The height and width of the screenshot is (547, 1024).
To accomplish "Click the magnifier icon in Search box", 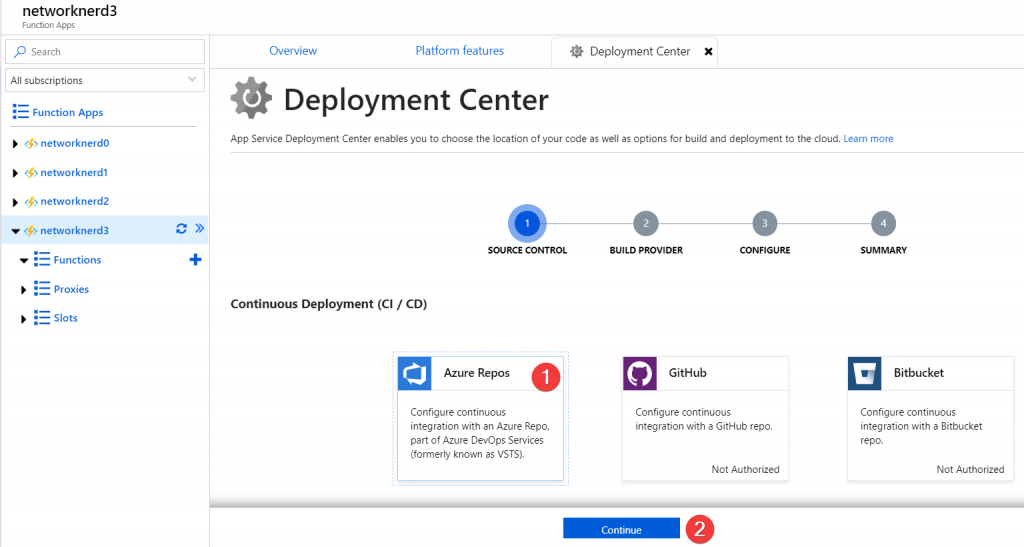I will click(20, 52).
